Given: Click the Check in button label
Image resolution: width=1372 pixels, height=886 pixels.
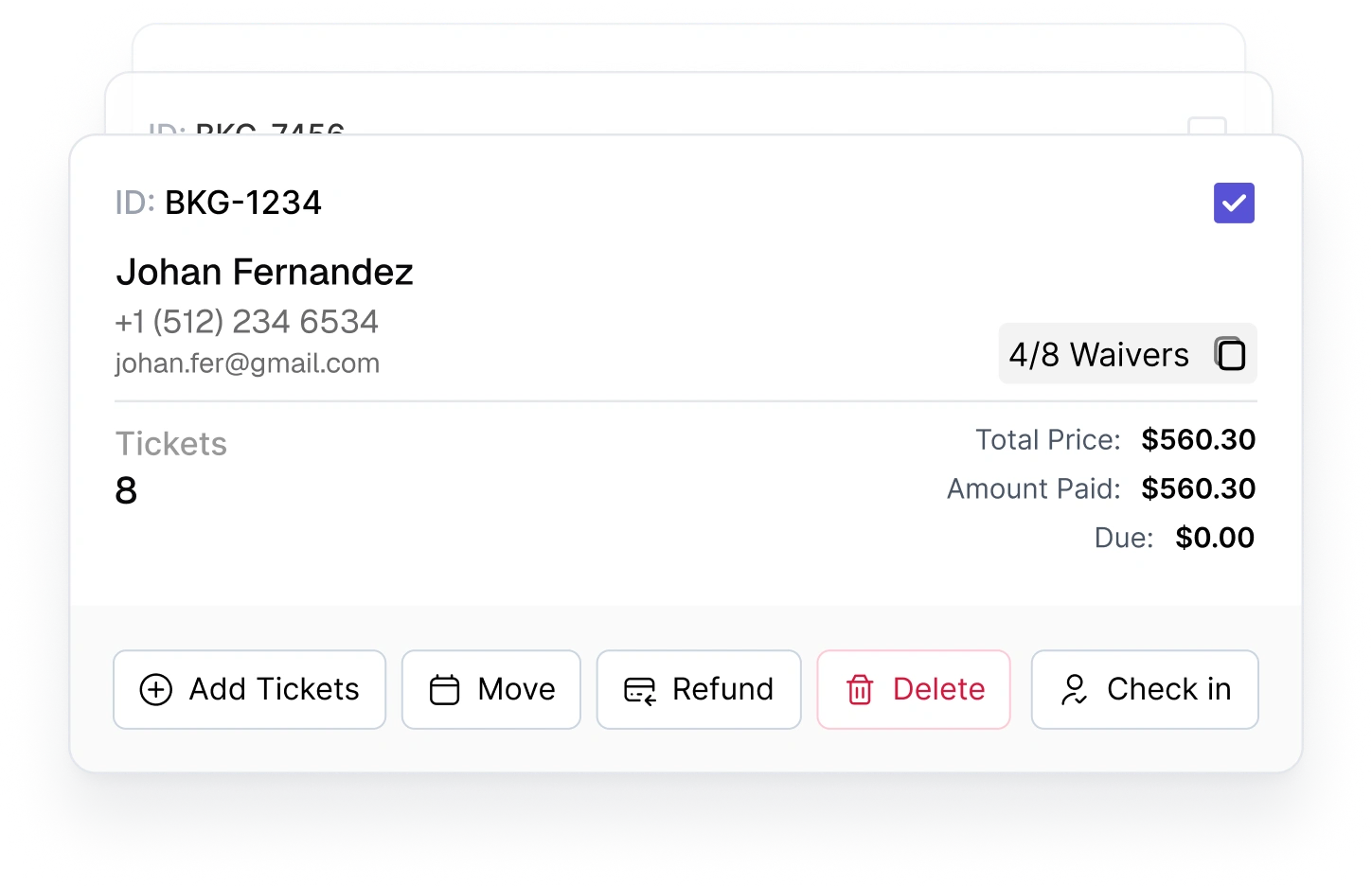Looking at the screenshot, I should click(1168, 689).
